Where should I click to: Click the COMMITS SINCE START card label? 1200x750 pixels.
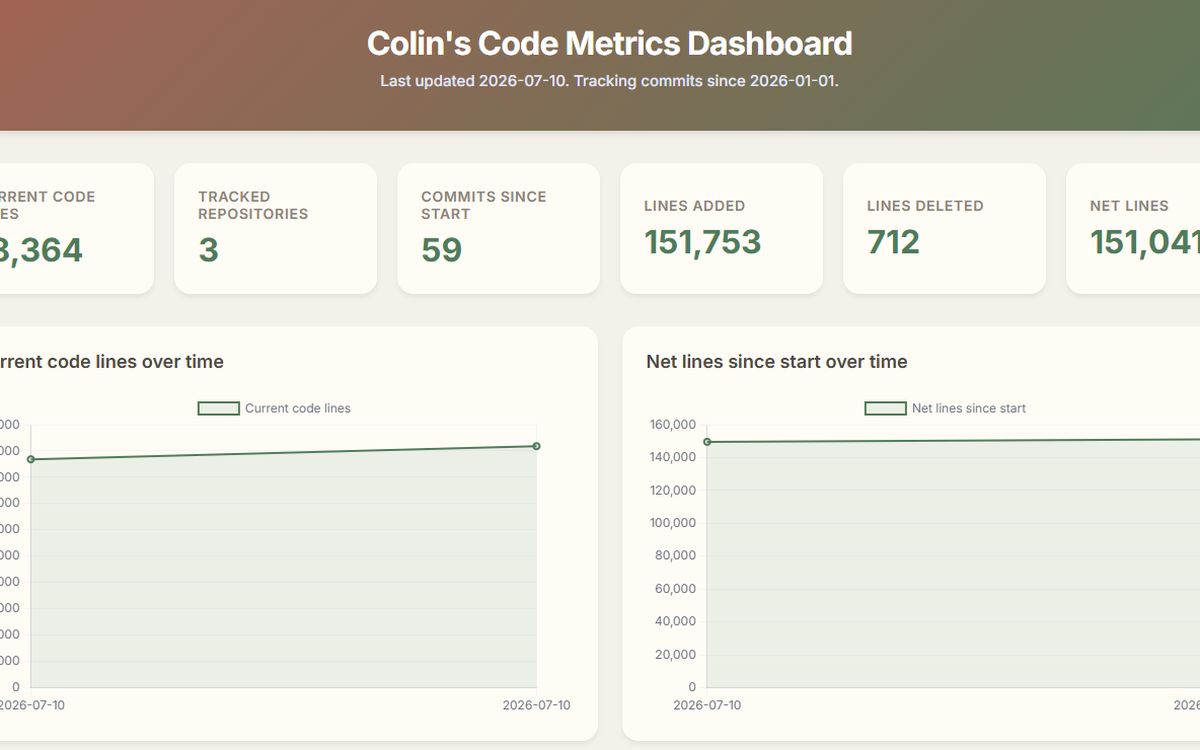(x=484, y=205)
